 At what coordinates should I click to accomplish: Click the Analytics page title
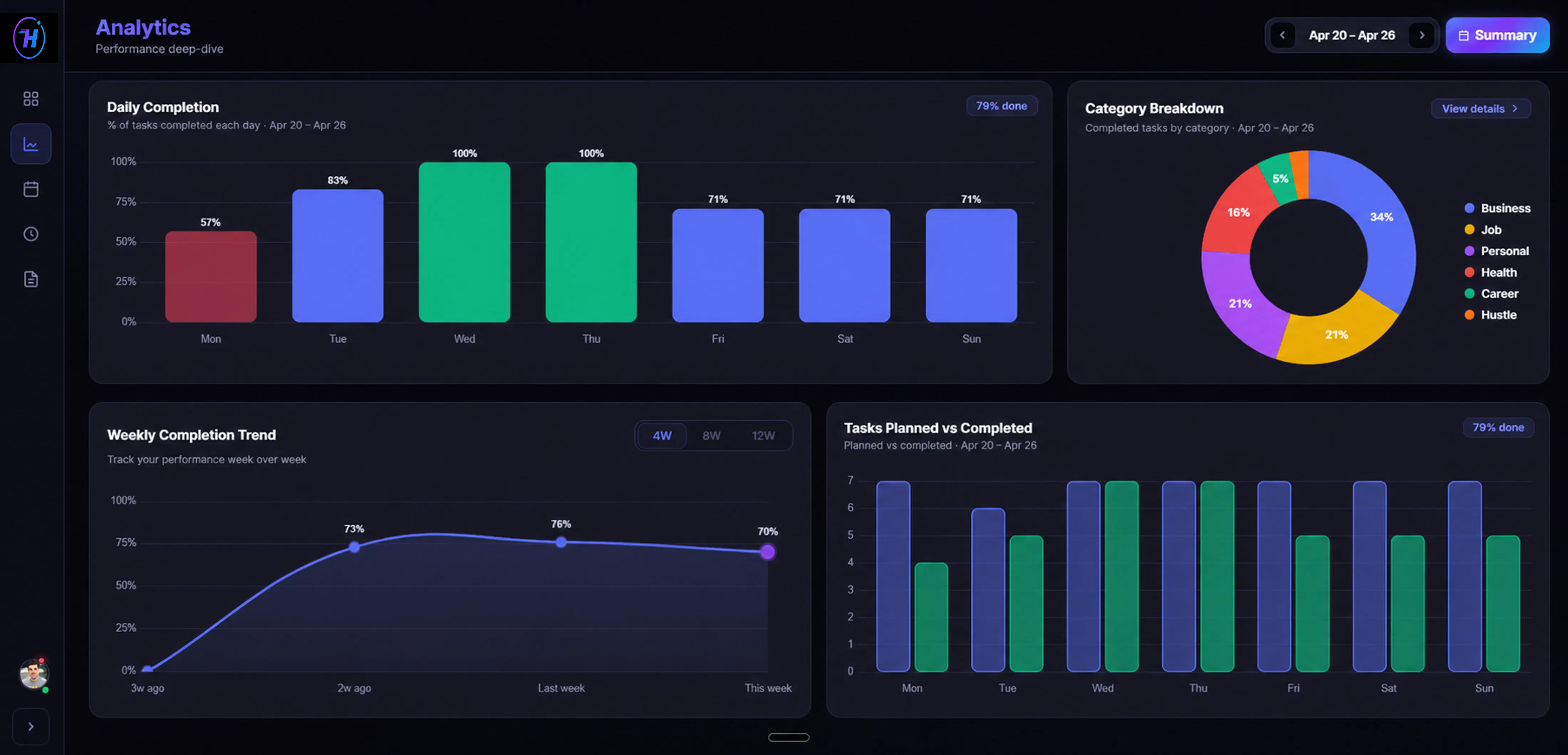point(143,27)
